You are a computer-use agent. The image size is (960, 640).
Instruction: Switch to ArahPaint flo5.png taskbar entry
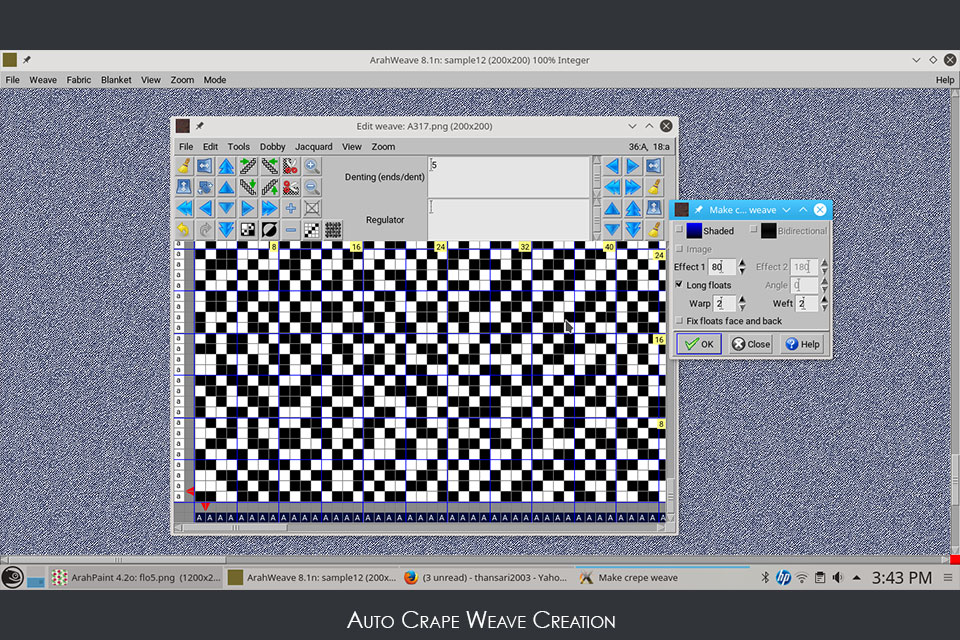coord(136,578)
